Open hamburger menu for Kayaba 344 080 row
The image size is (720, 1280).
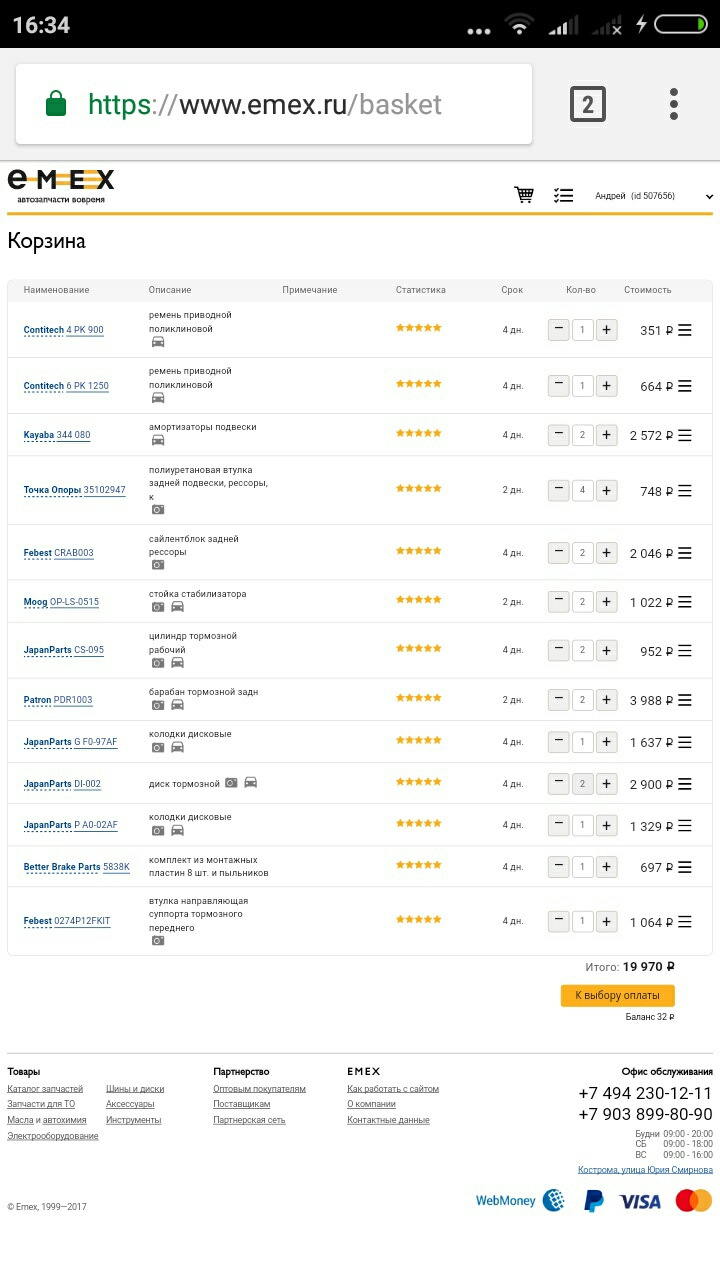[x=685, y=435]
